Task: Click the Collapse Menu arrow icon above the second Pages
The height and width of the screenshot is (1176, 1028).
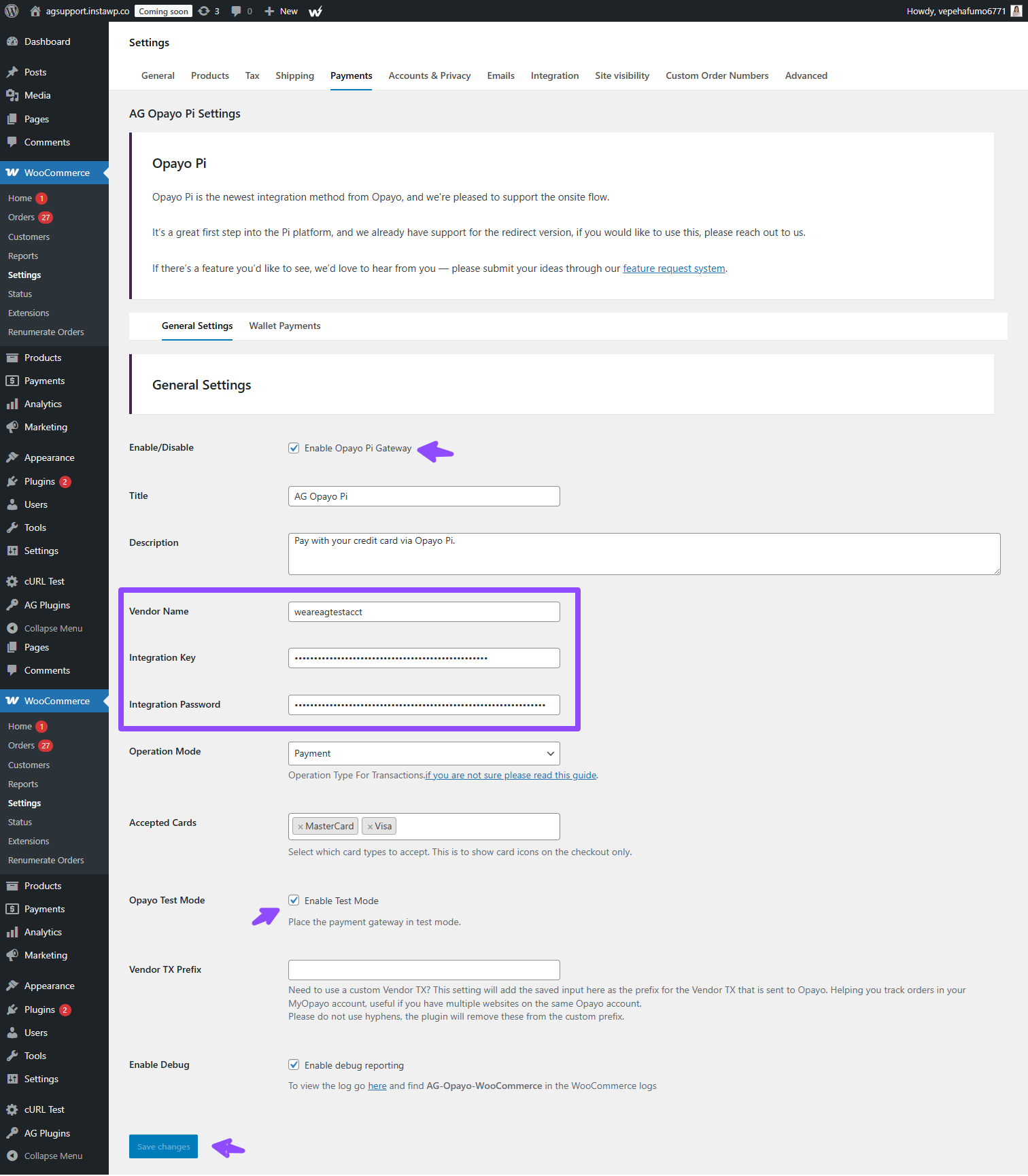Action: point(12,628)
